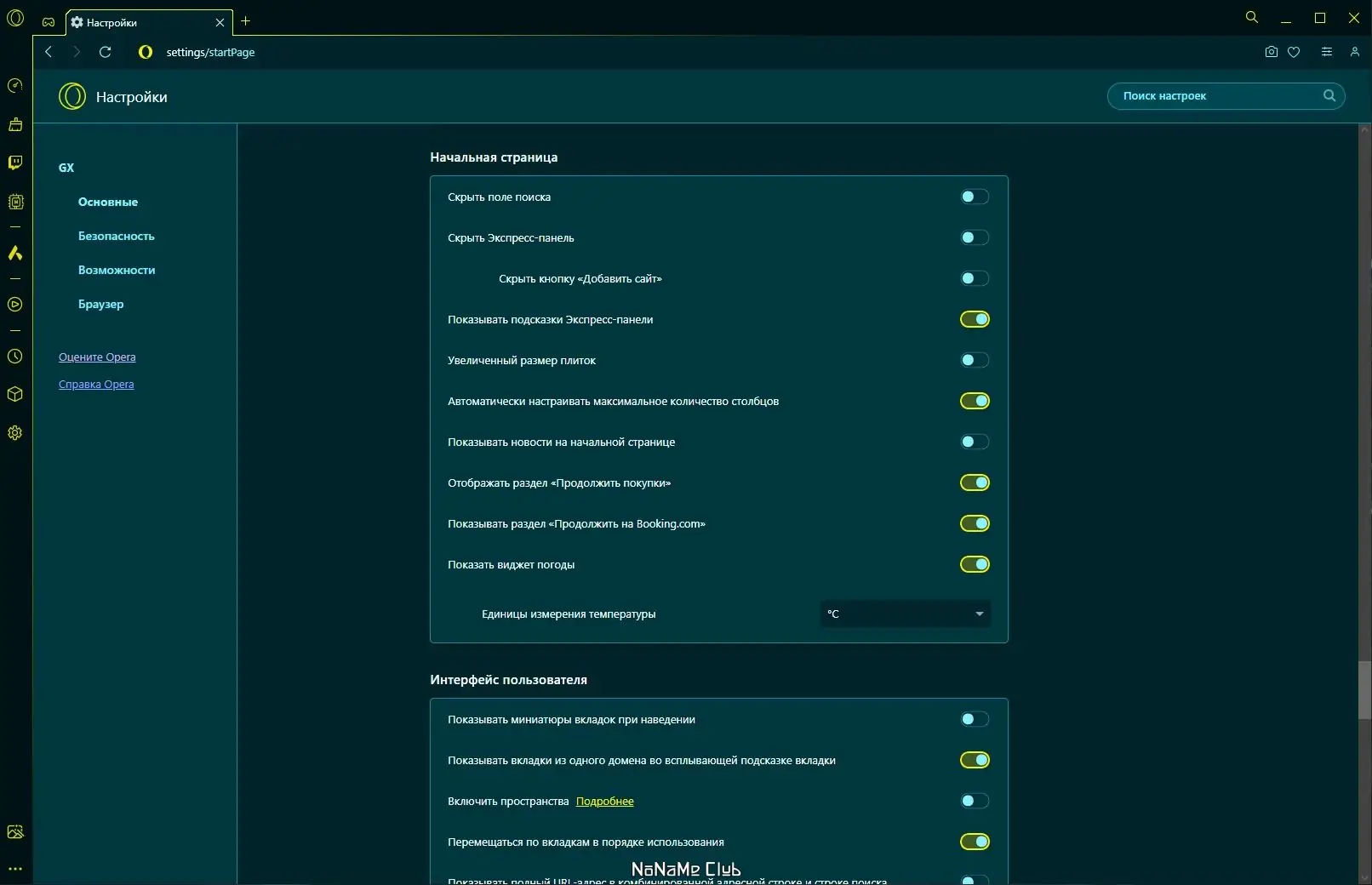
Task: Disable auto max columns toggle
Action: pyautogui.click(x=975, y=401)
